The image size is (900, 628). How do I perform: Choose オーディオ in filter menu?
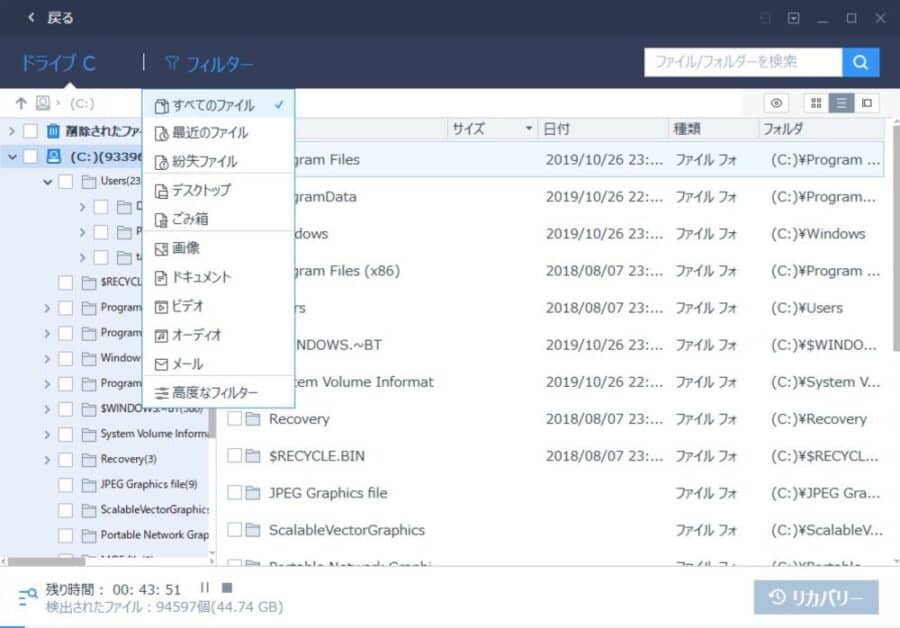tap(219, 335)
